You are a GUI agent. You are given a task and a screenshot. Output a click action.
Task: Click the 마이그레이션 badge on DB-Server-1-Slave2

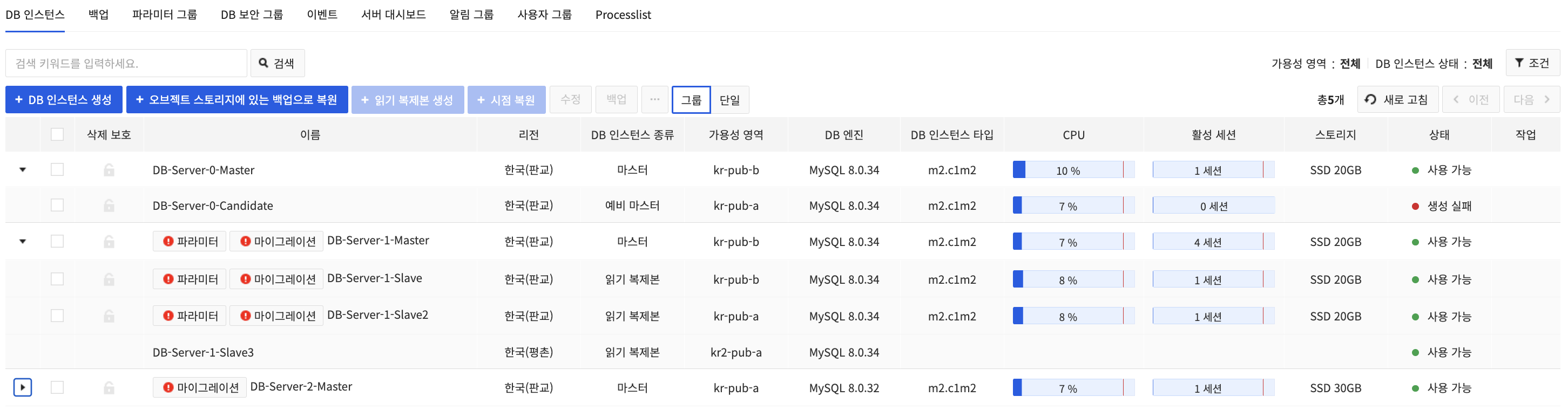(276, 315)
